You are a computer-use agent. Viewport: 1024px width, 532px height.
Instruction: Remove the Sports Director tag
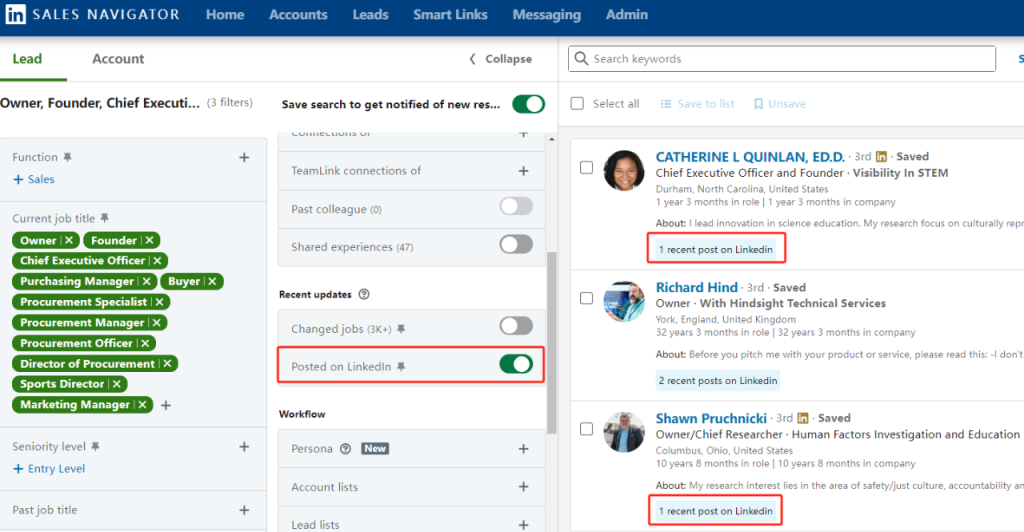(117, 384)
